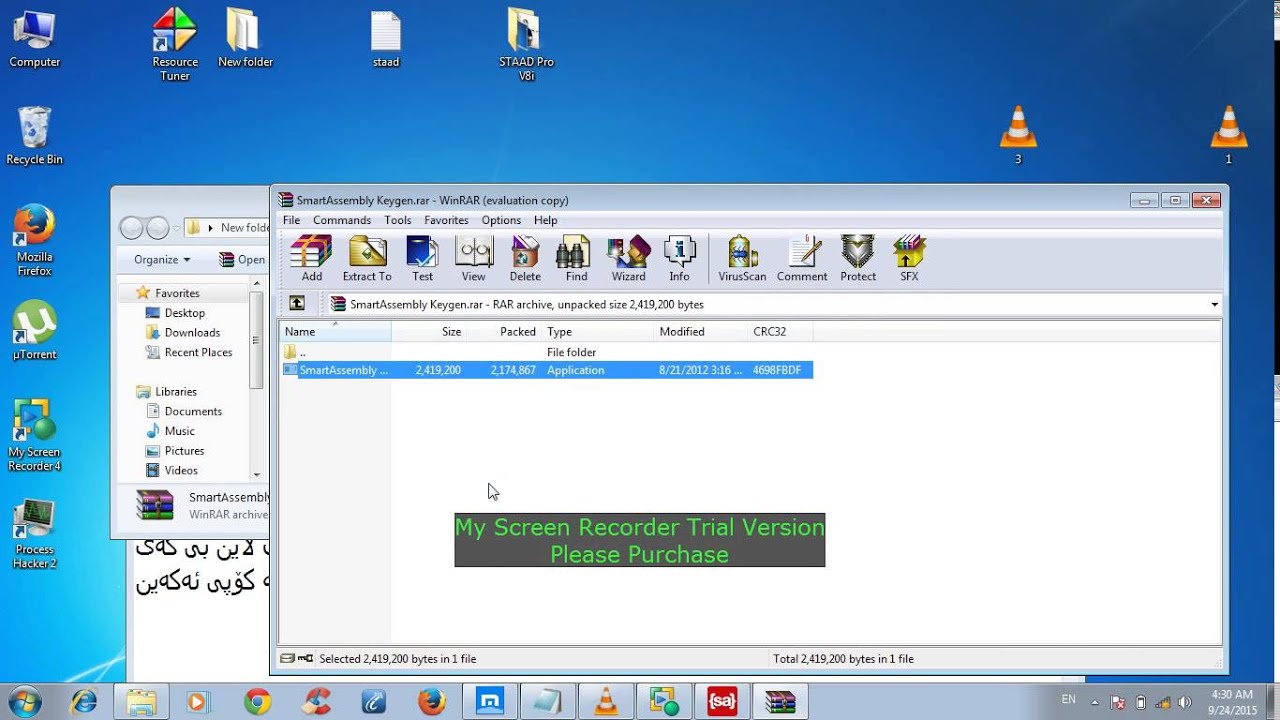Click Favorites in Explorer navigation pane
The image size is (1280, 720).
click(176, 293)
